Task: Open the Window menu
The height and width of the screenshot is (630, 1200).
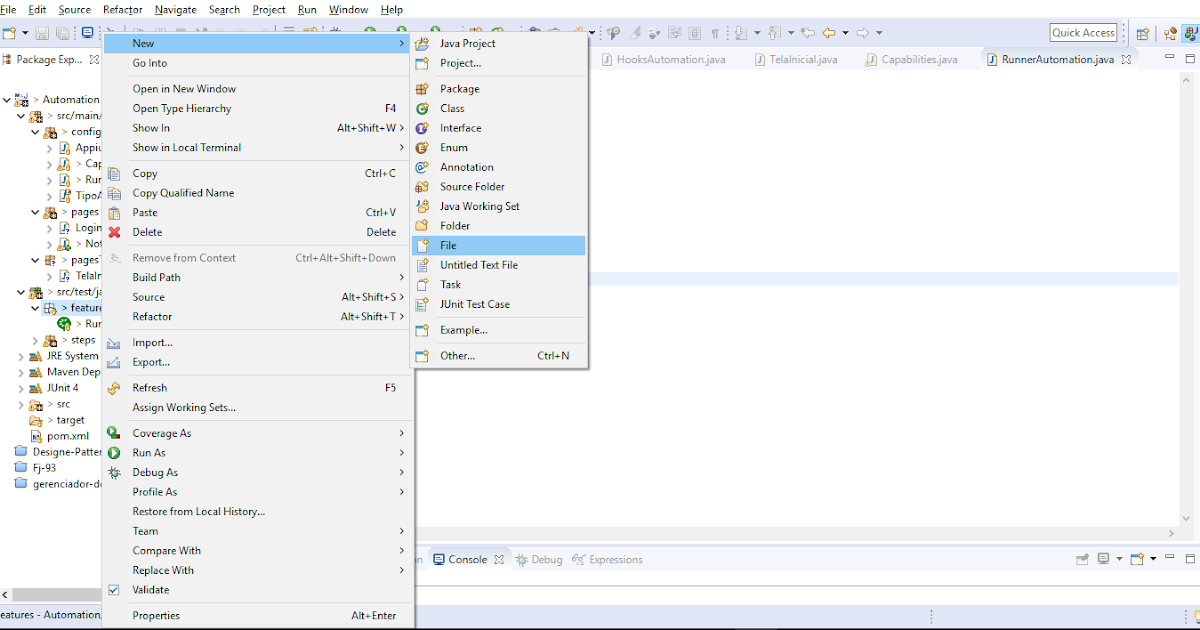Action: click(348, 9)
